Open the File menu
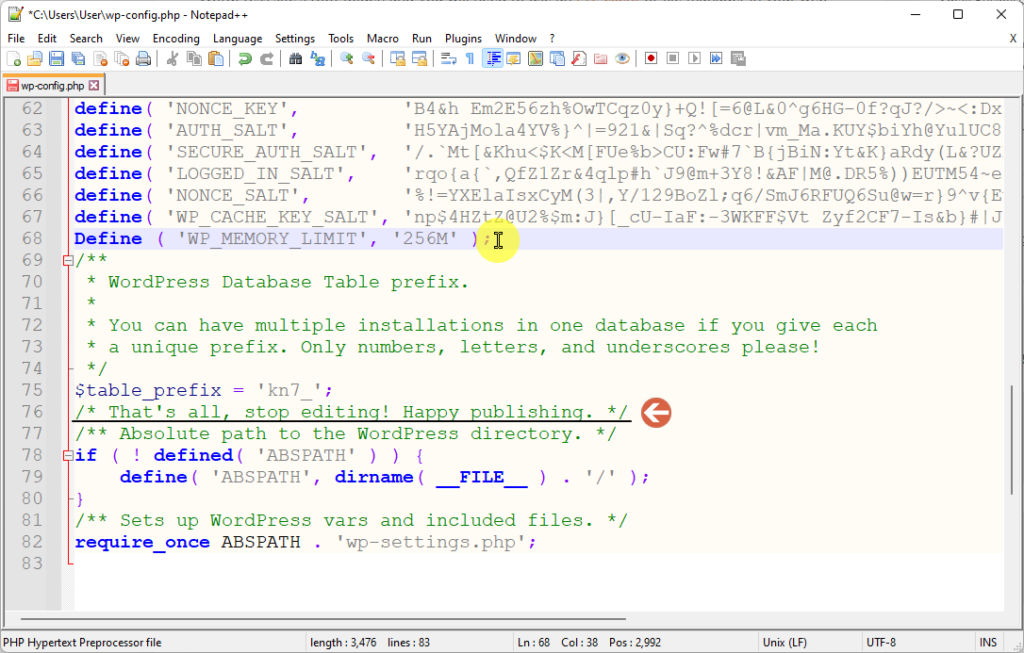 pos(16,39)
